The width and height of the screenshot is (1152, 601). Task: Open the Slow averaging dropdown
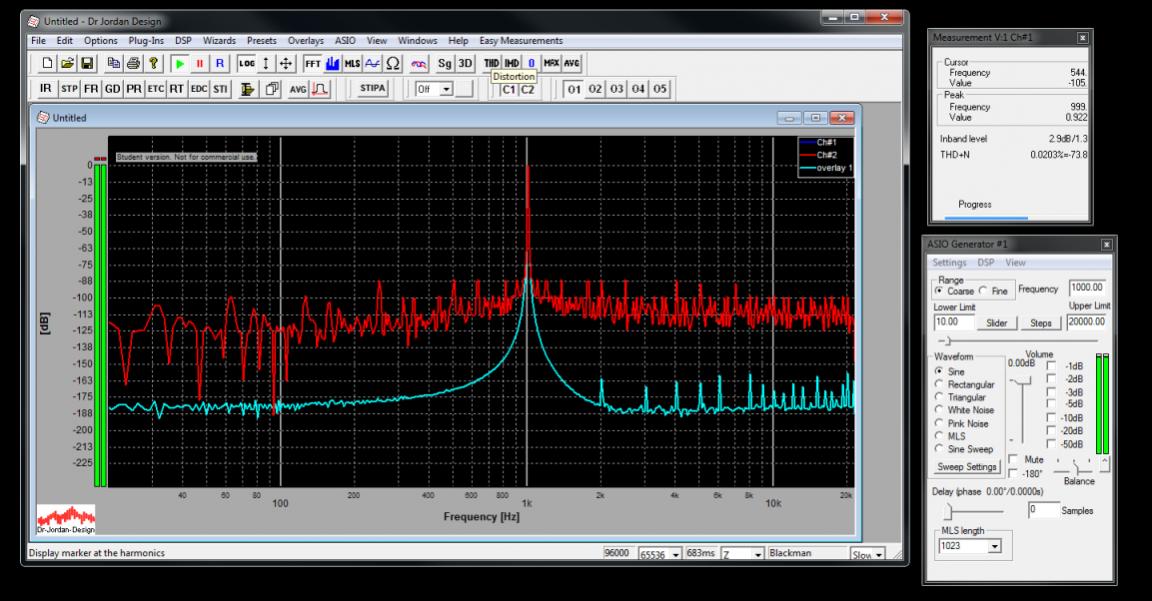tap(879, 555)
